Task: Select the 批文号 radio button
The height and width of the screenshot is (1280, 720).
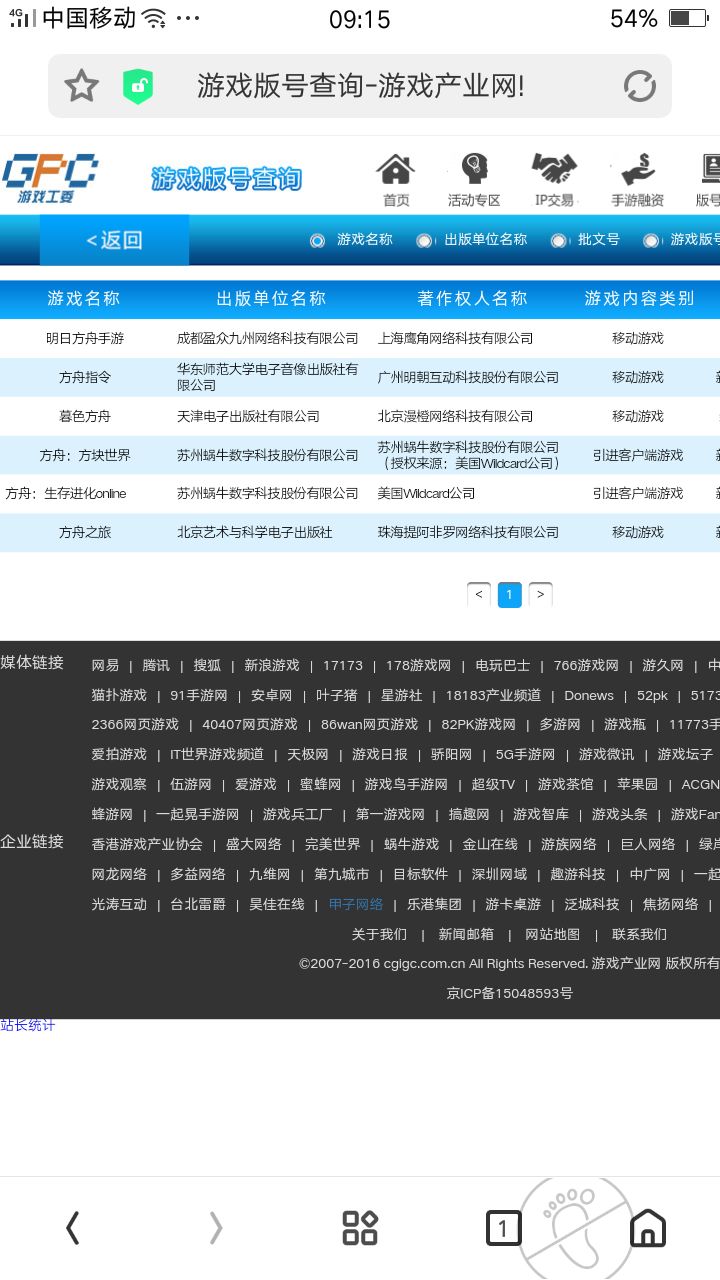Action: [559, 240]
